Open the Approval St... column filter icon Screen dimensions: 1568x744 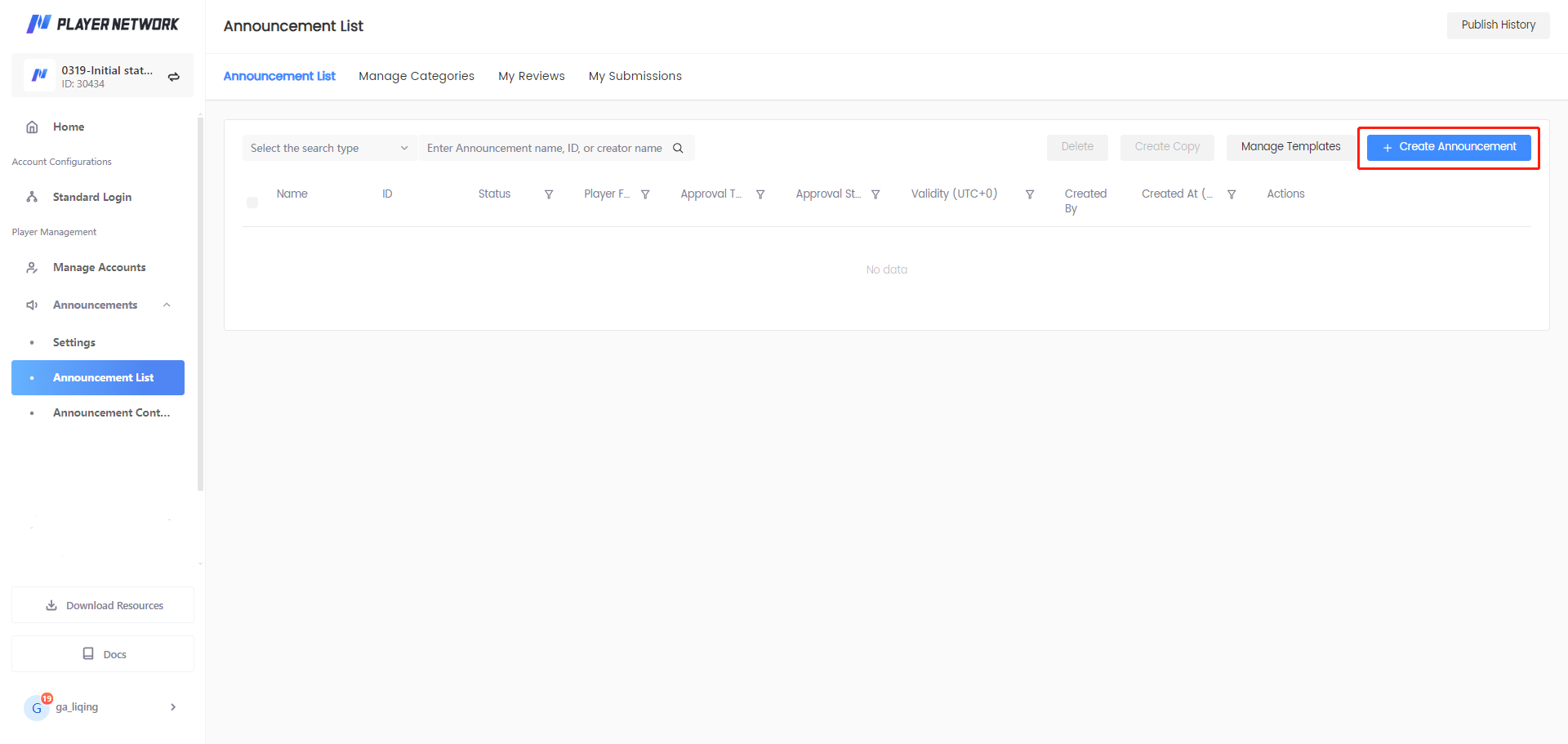pos(875,194)
